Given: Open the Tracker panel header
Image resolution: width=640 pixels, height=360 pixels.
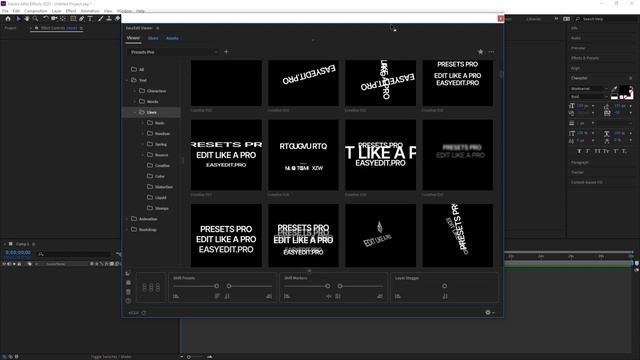Looking at the screenshot, I should [x=577, y=172].
